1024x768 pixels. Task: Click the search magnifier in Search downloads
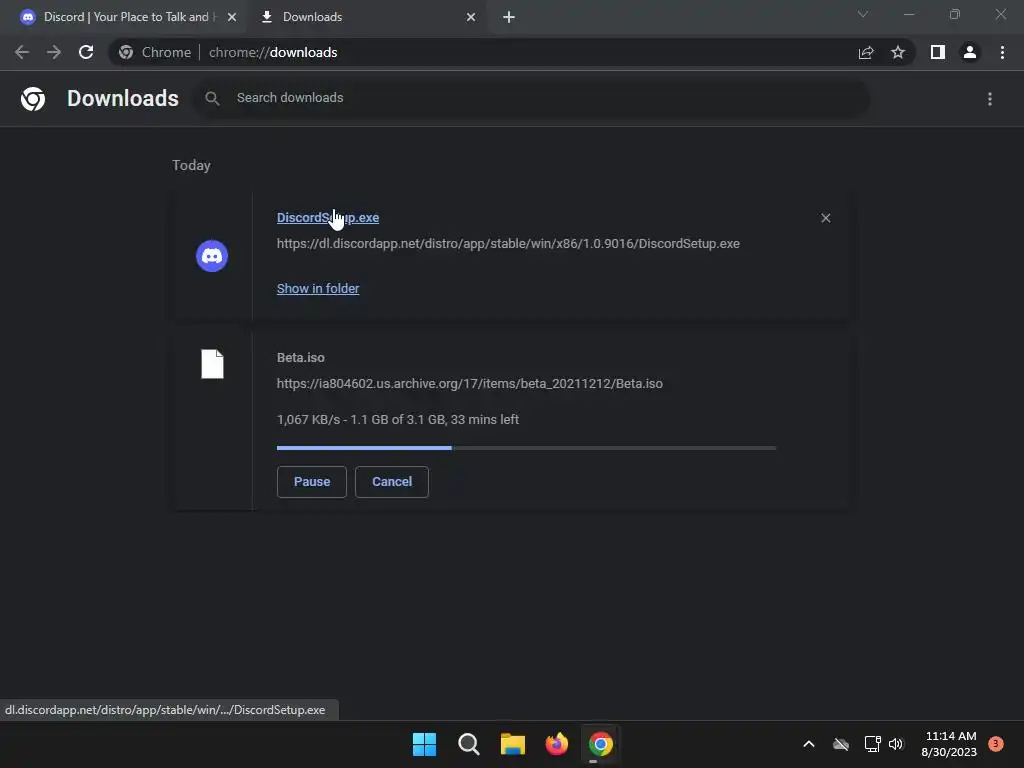[212, 98]
